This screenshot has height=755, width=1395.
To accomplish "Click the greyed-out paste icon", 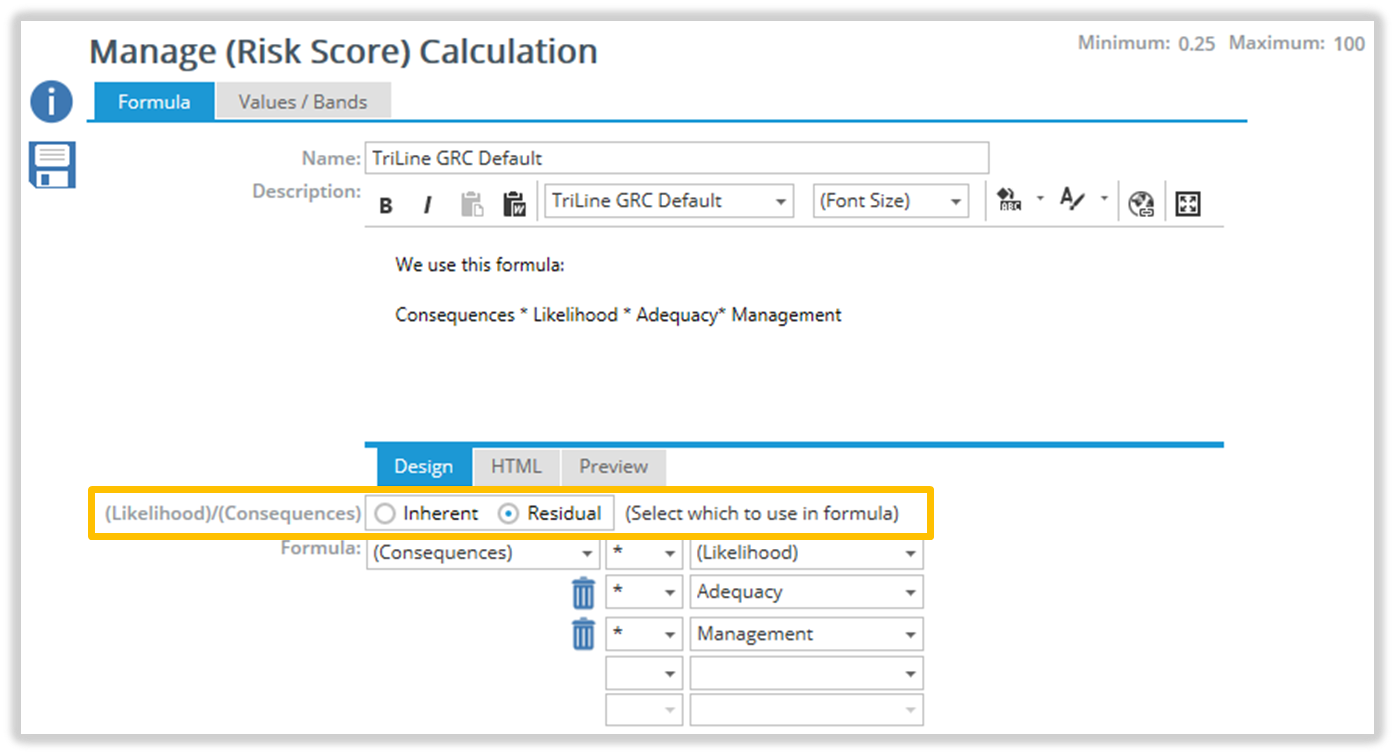I will click(x=471, y=204).
